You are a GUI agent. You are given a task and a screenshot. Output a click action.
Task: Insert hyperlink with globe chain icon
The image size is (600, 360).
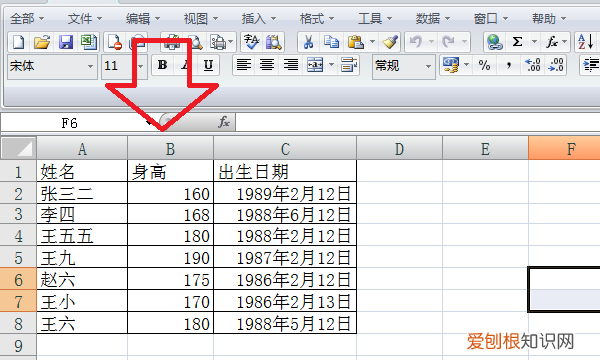(494, 42)
